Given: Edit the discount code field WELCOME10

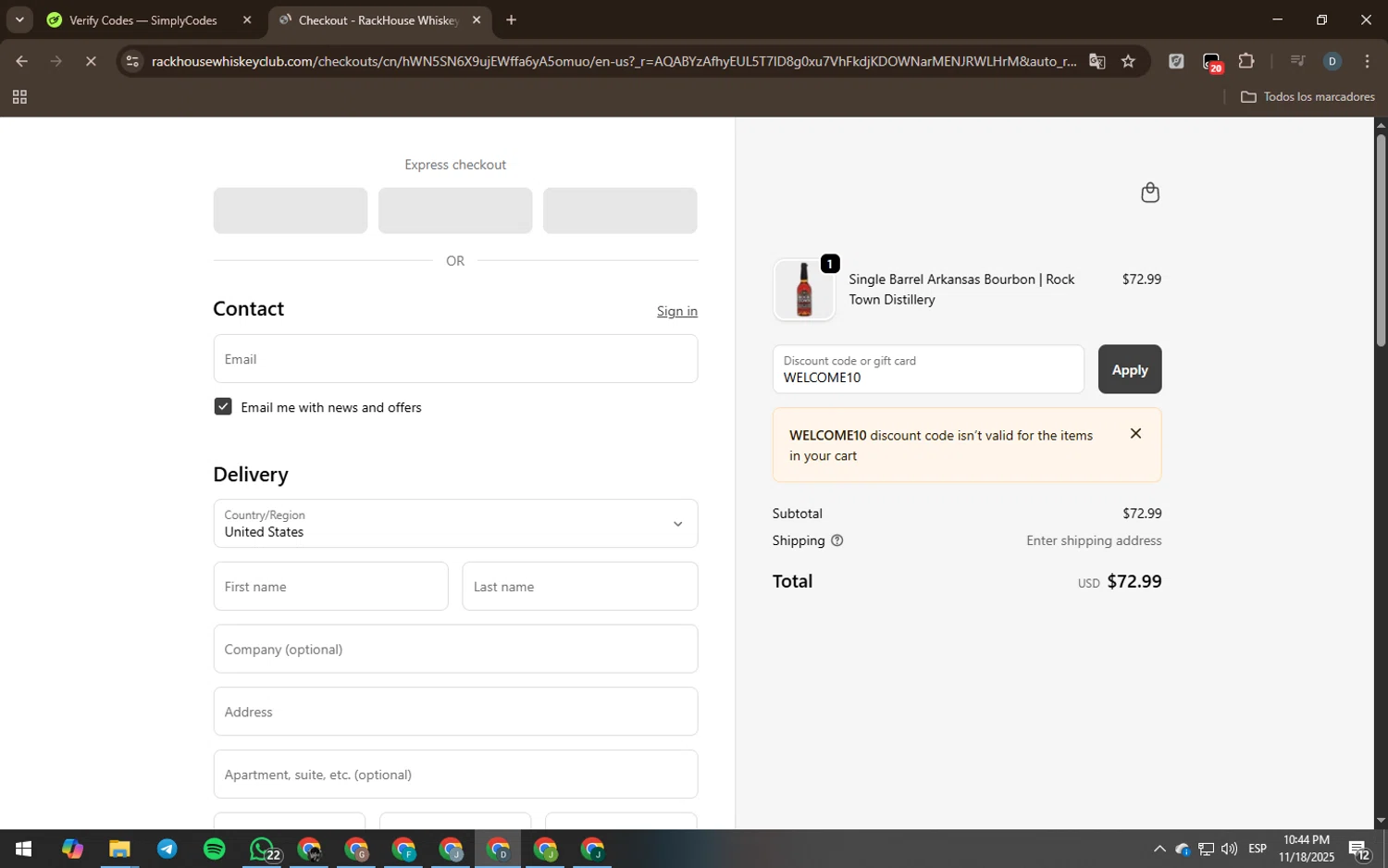Looking at the screenshot, I should [x=928, y=369].
